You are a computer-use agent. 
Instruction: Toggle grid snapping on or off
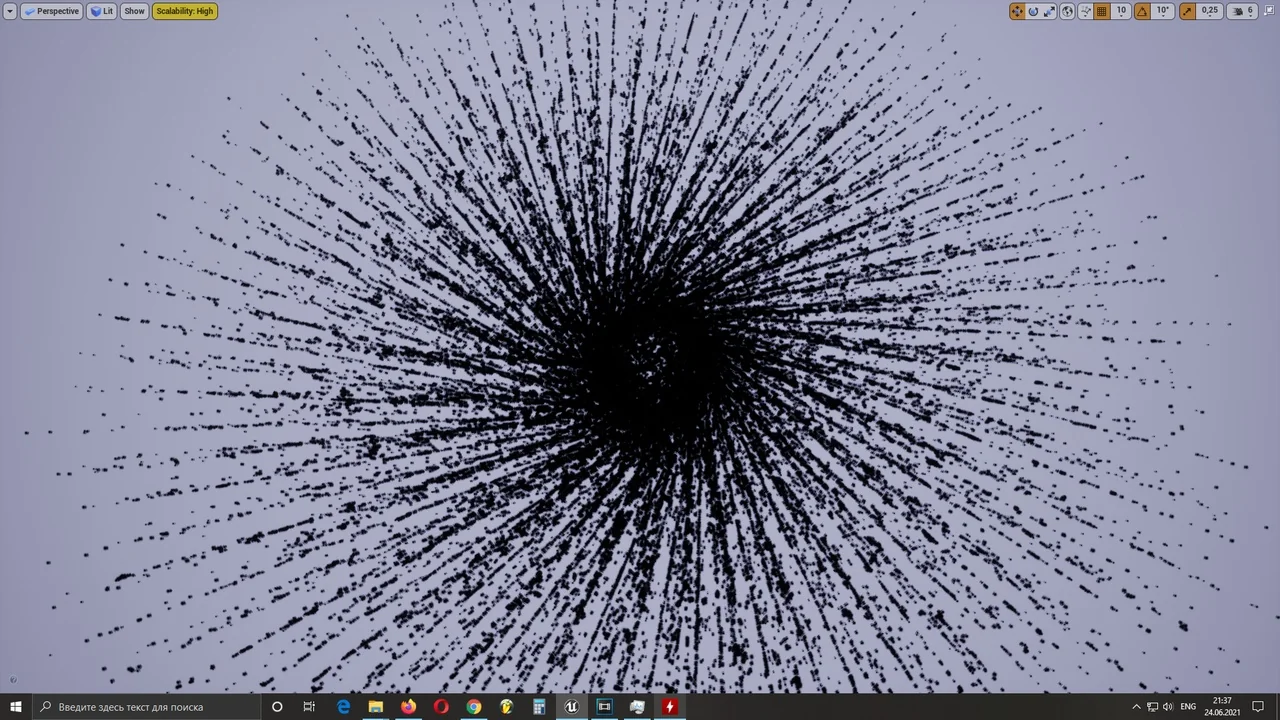click(x=1102, y=11)
